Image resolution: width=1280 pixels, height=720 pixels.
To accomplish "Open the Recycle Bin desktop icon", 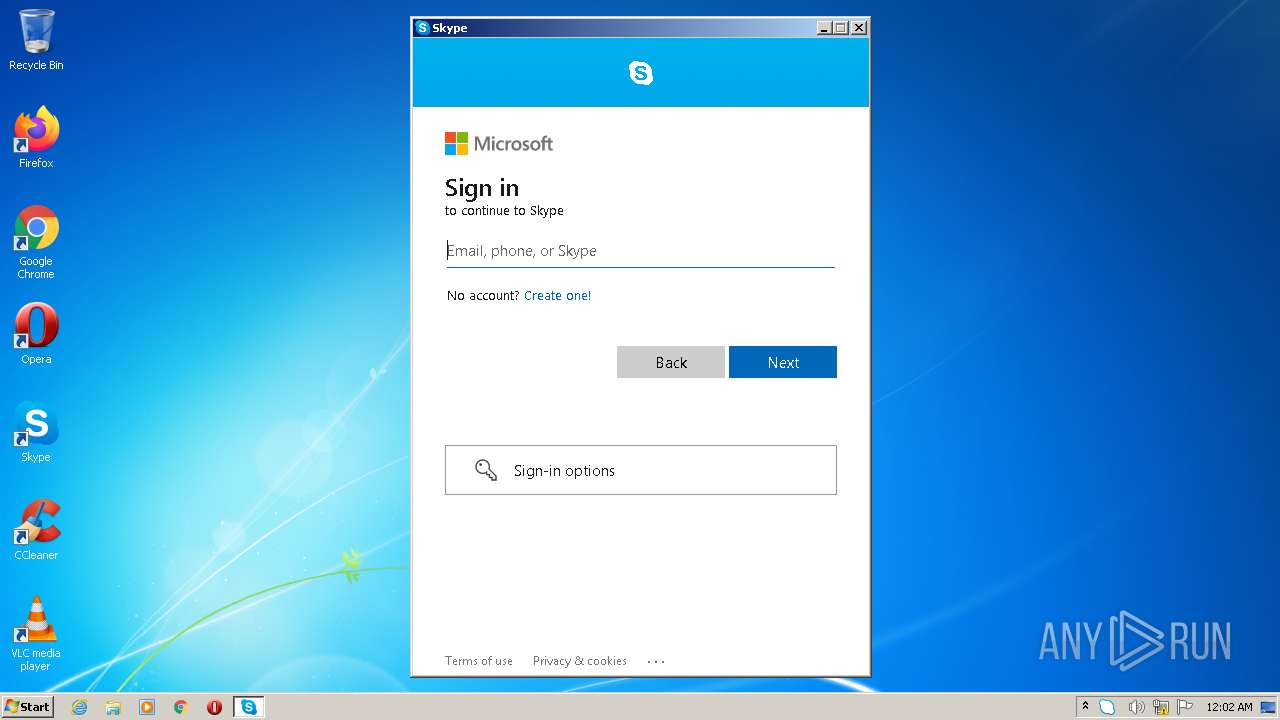I will pyautogui.click(x=36, y=40).
